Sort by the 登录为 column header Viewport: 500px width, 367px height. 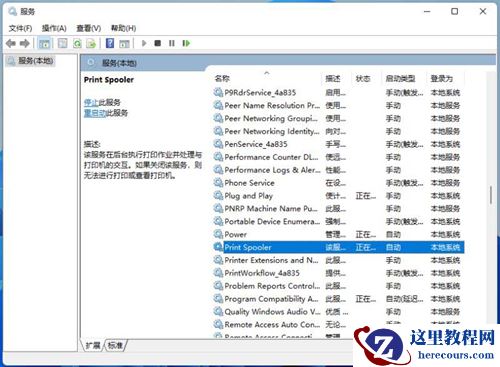coord(441,79)
